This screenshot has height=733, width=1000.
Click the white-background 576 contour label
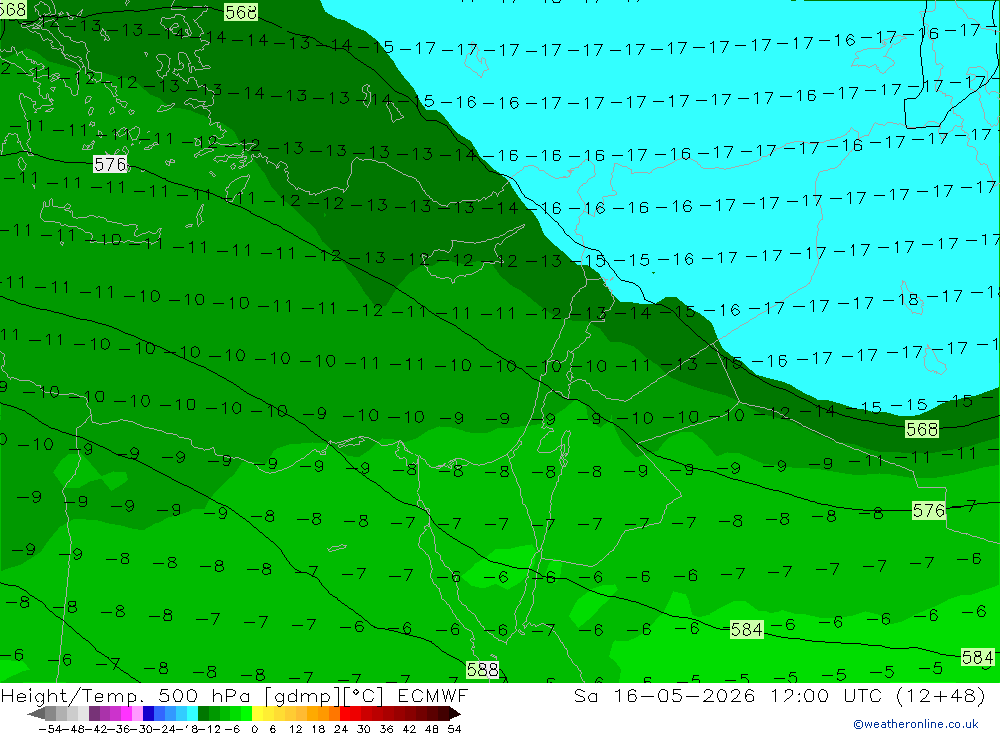(x=110, y=164)
